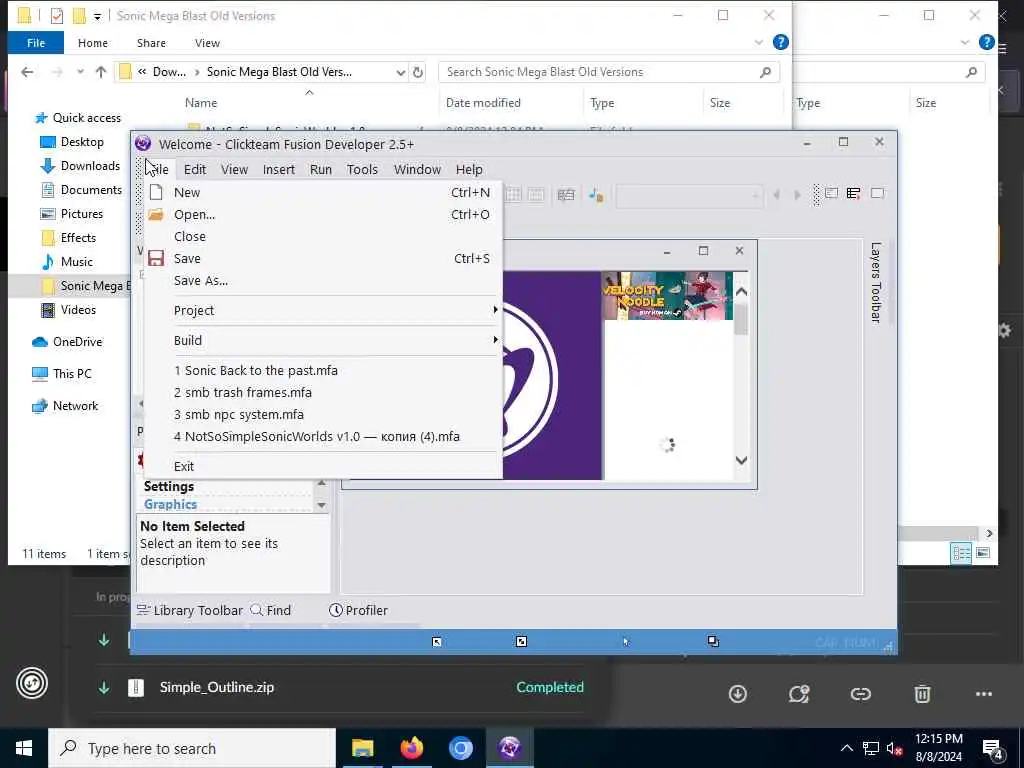Image resolution: width=1024 pixels, height=768 pixels.
Task: Open the Share ribbon tab in Explorer
Action: tap(151, 43)
